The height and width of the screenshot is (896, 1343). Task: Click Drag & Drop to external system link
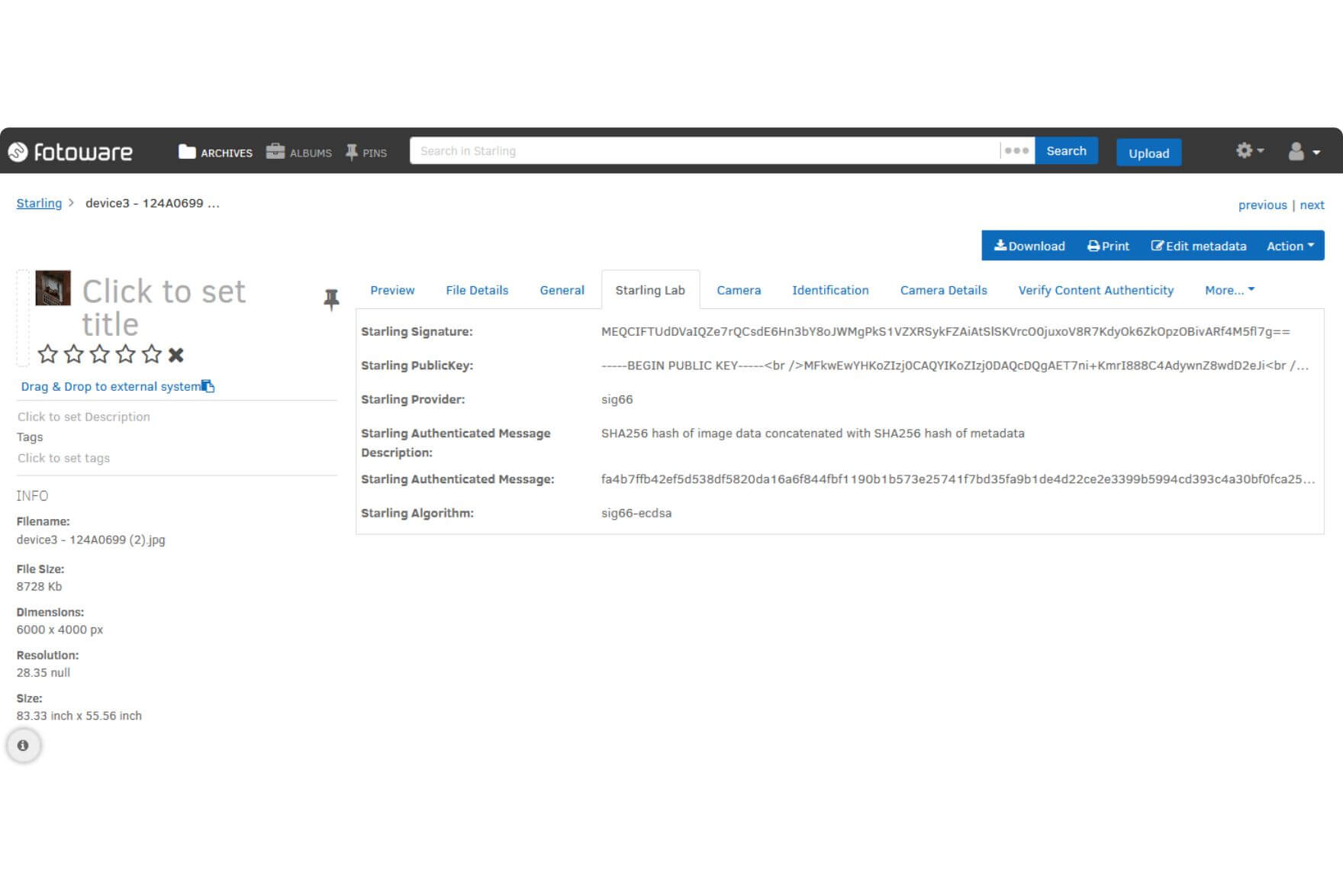tap(111, 386)
